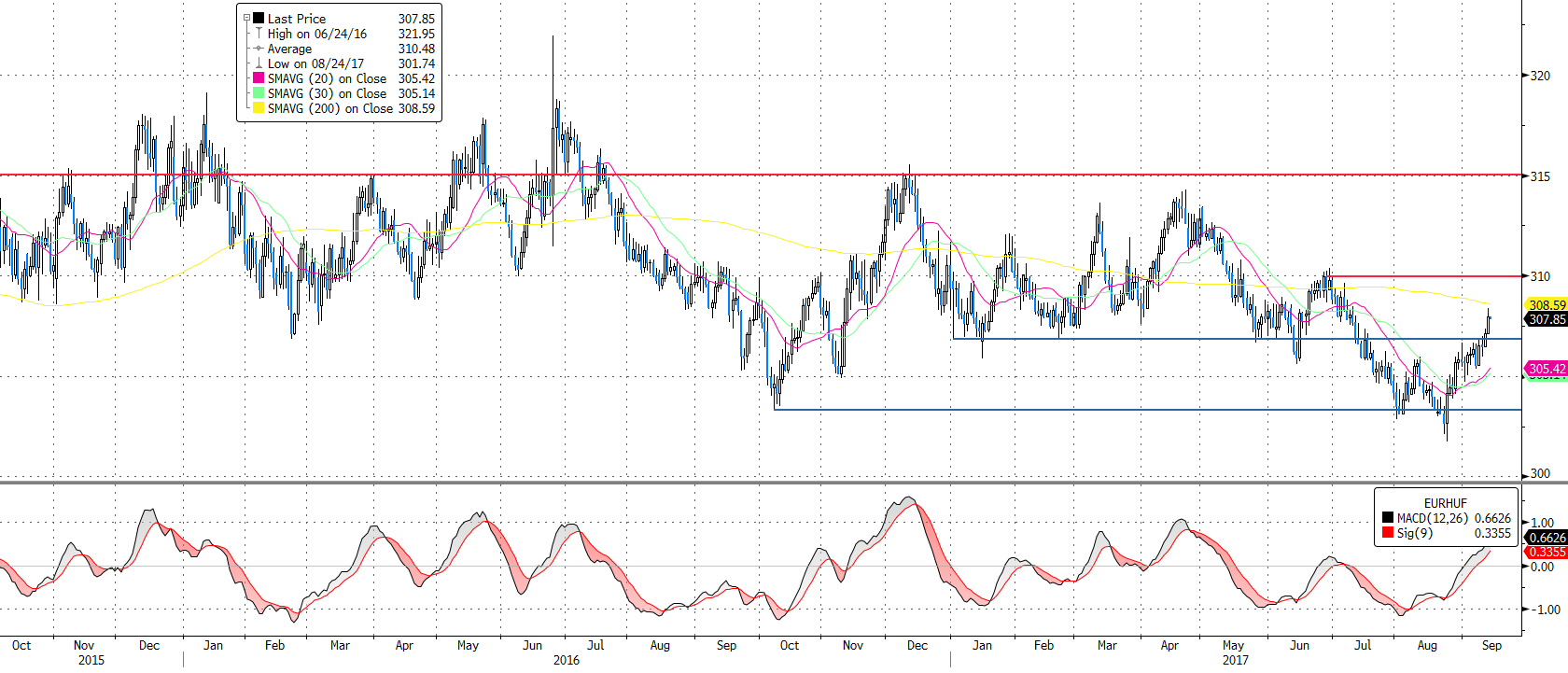Click the yellow SMAVG (200) swatch
The image size is (1568, 673).
(259, 107)
